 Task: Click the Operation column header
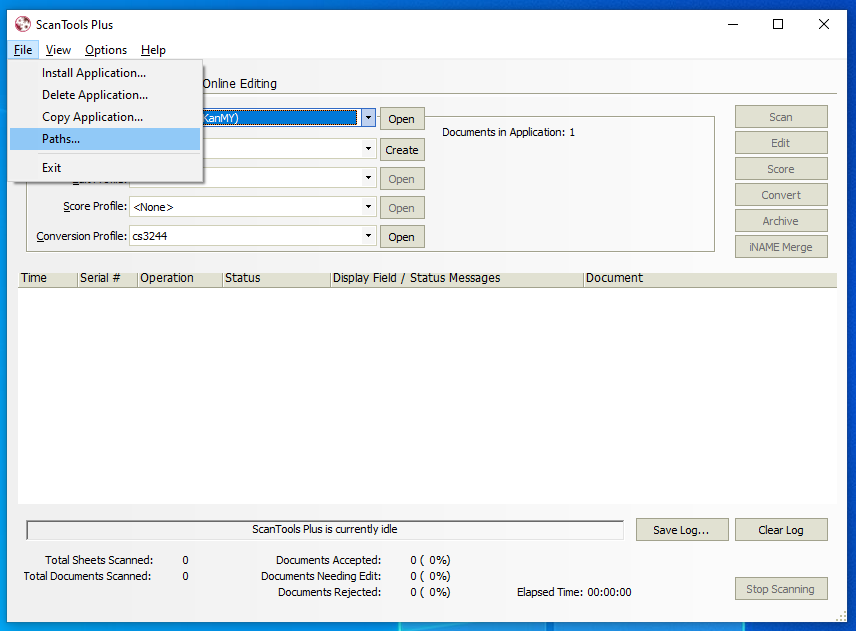click(x=180, y=278)
